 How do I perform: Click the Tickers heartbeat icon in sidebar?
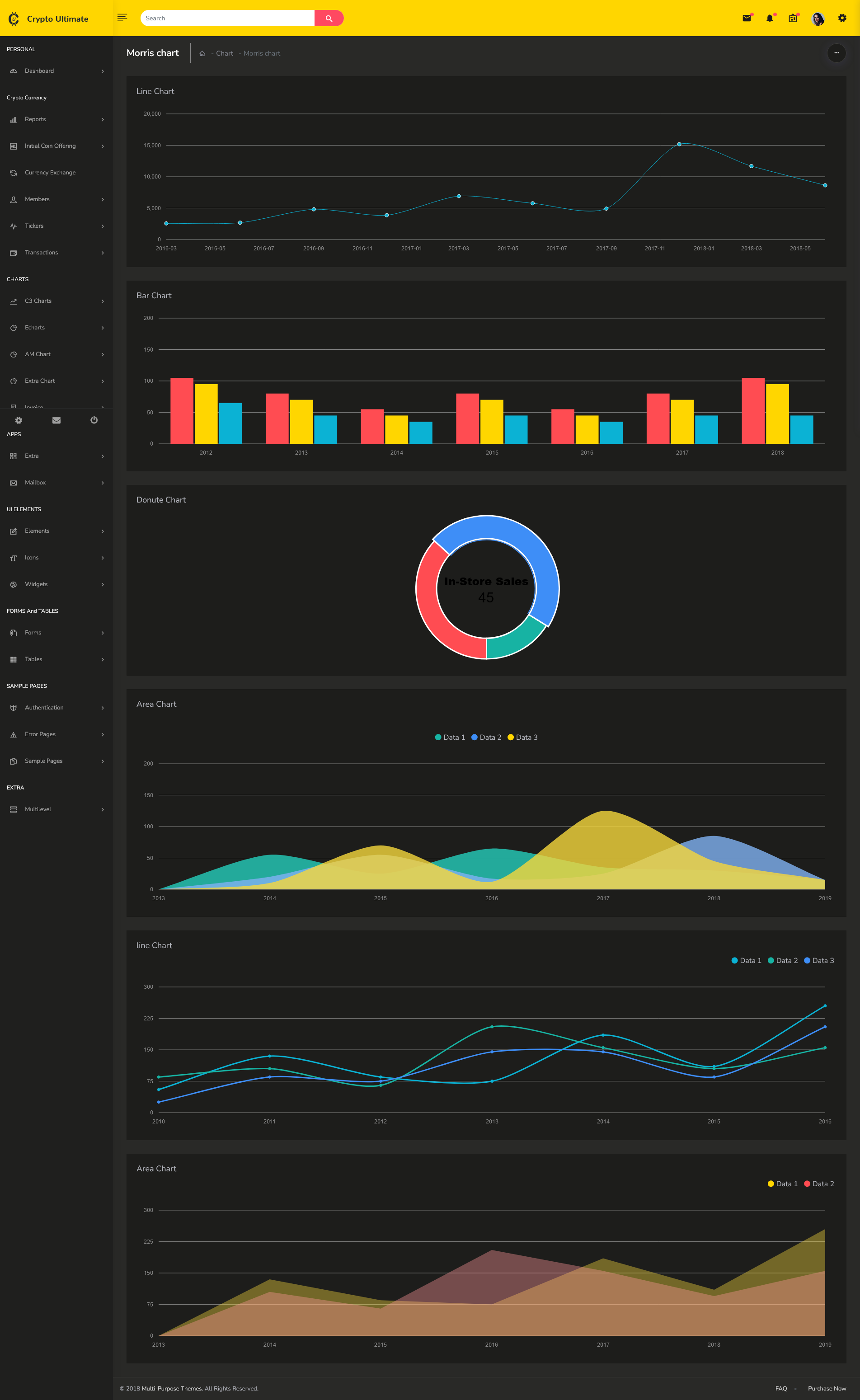13,226
